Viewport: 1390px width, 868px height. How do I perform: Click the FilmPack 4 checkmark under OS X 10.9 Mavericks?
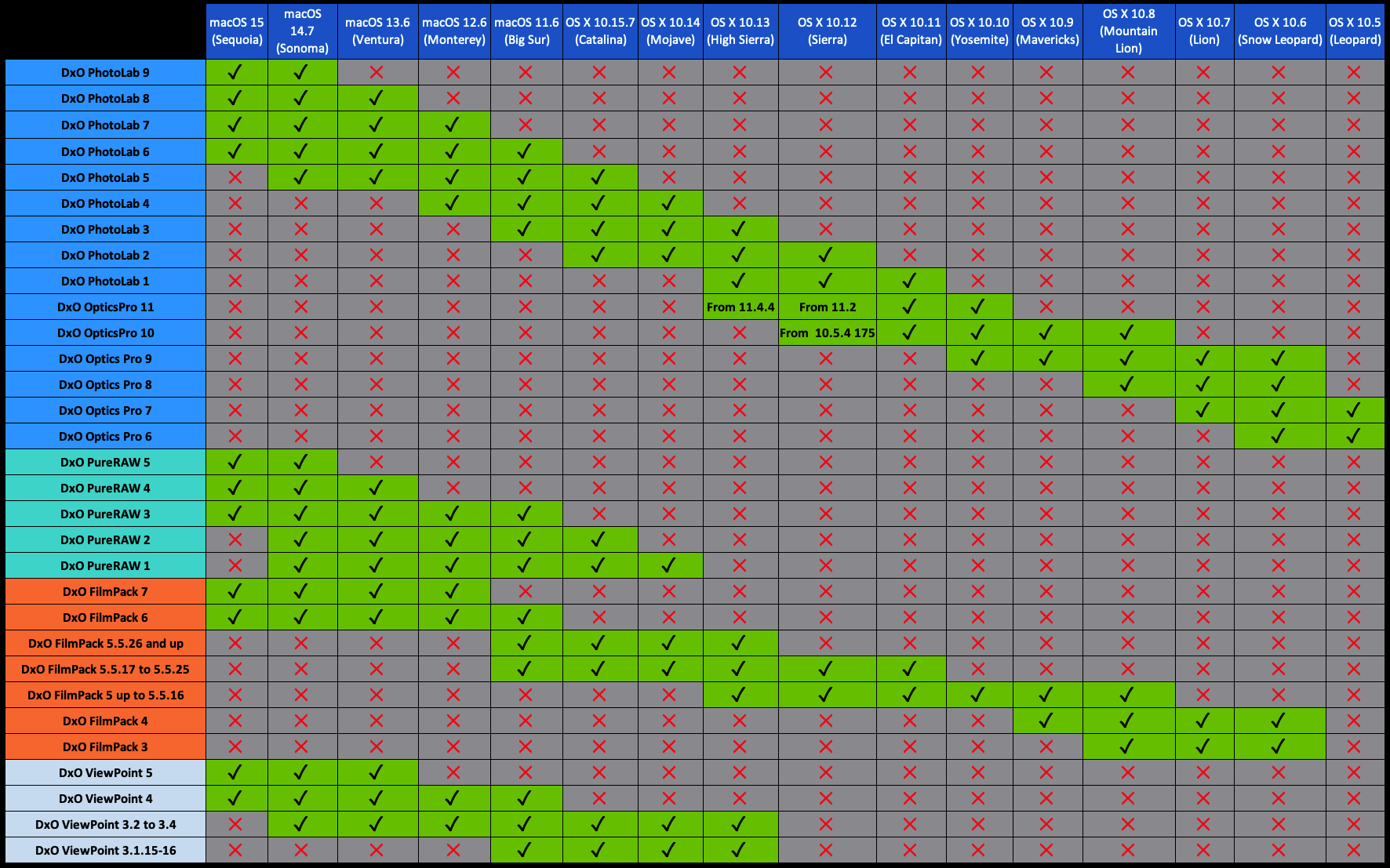pyautogui.click(x=1046, y=721)
